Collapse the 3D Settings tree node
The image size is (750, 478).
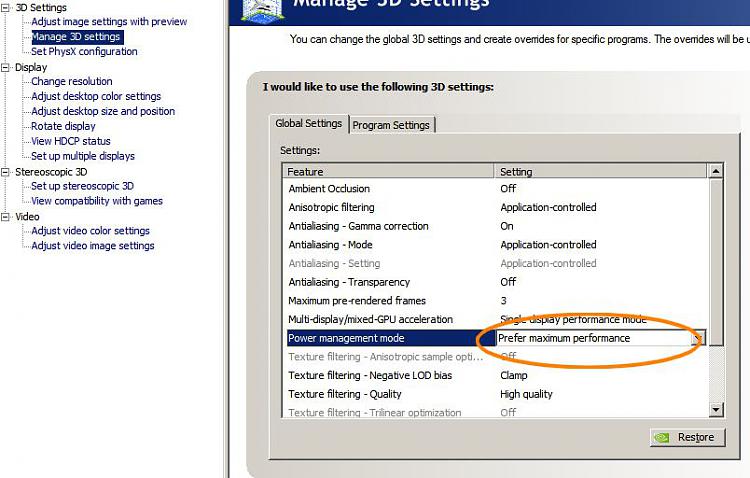pyautogui.click(x=5, y=8)
